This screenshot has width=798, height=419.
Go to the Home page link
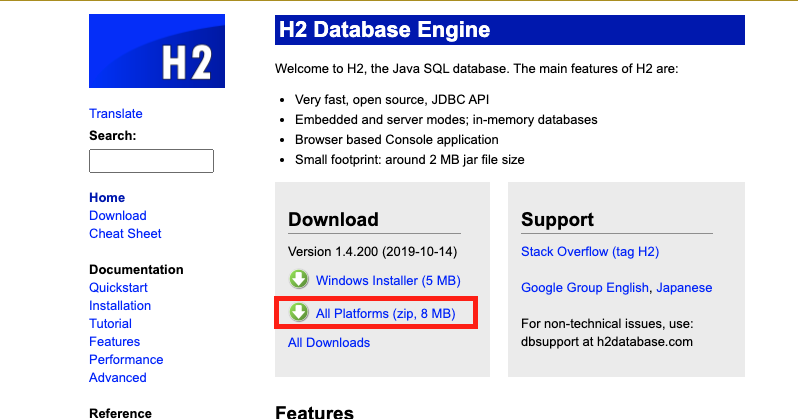click(x=107, y=198)
